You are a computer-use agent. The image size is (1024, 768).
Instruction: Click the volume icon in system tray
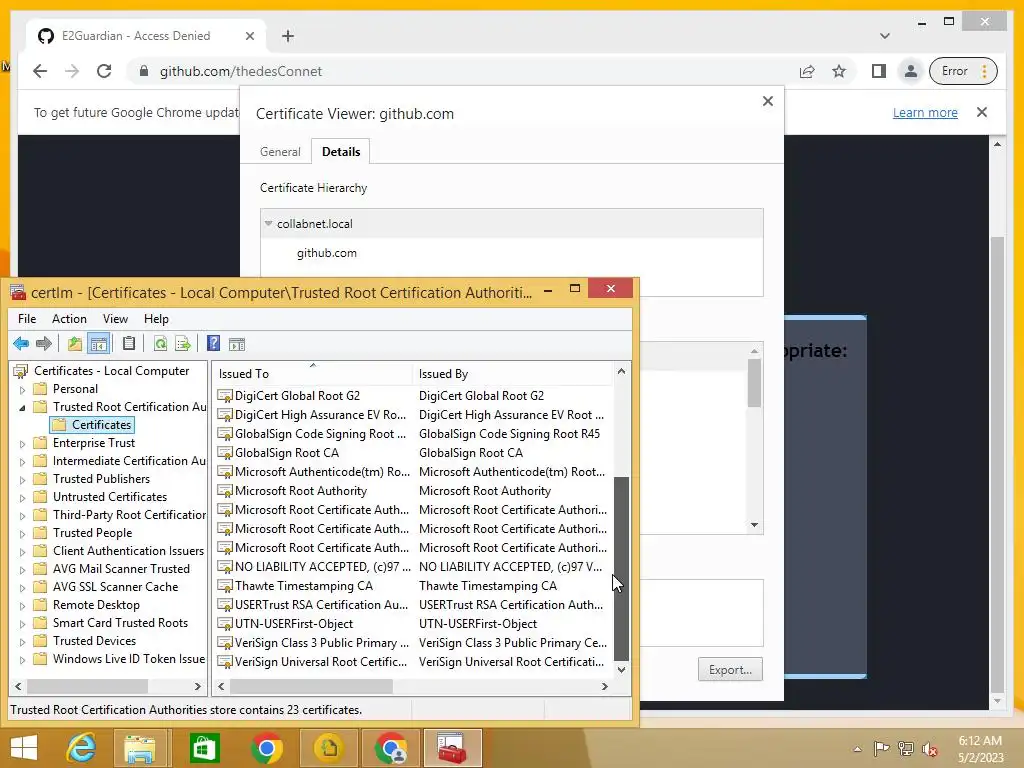929,749
